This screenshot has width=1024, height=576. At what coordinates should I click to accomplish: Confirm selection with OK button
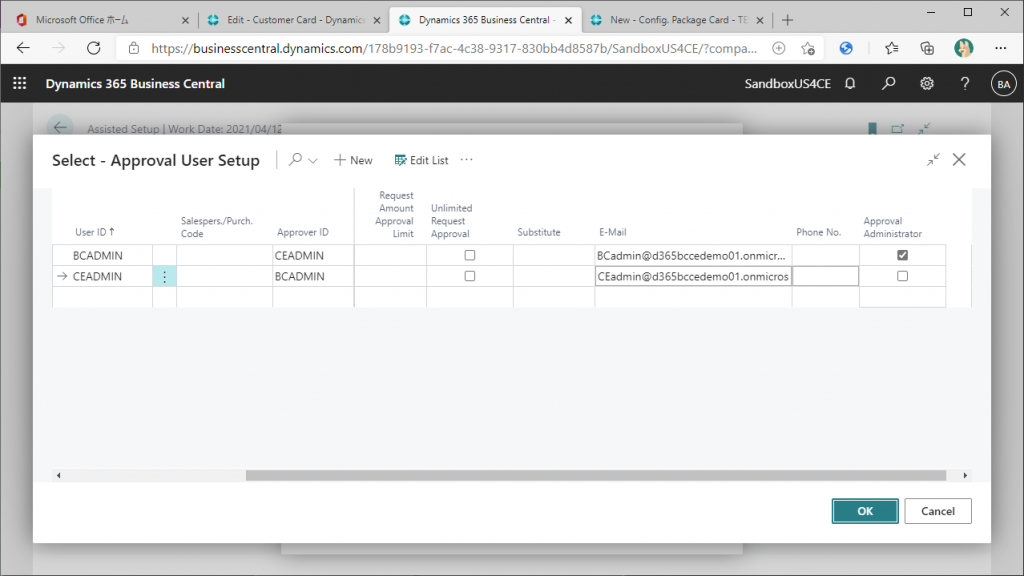865,511
